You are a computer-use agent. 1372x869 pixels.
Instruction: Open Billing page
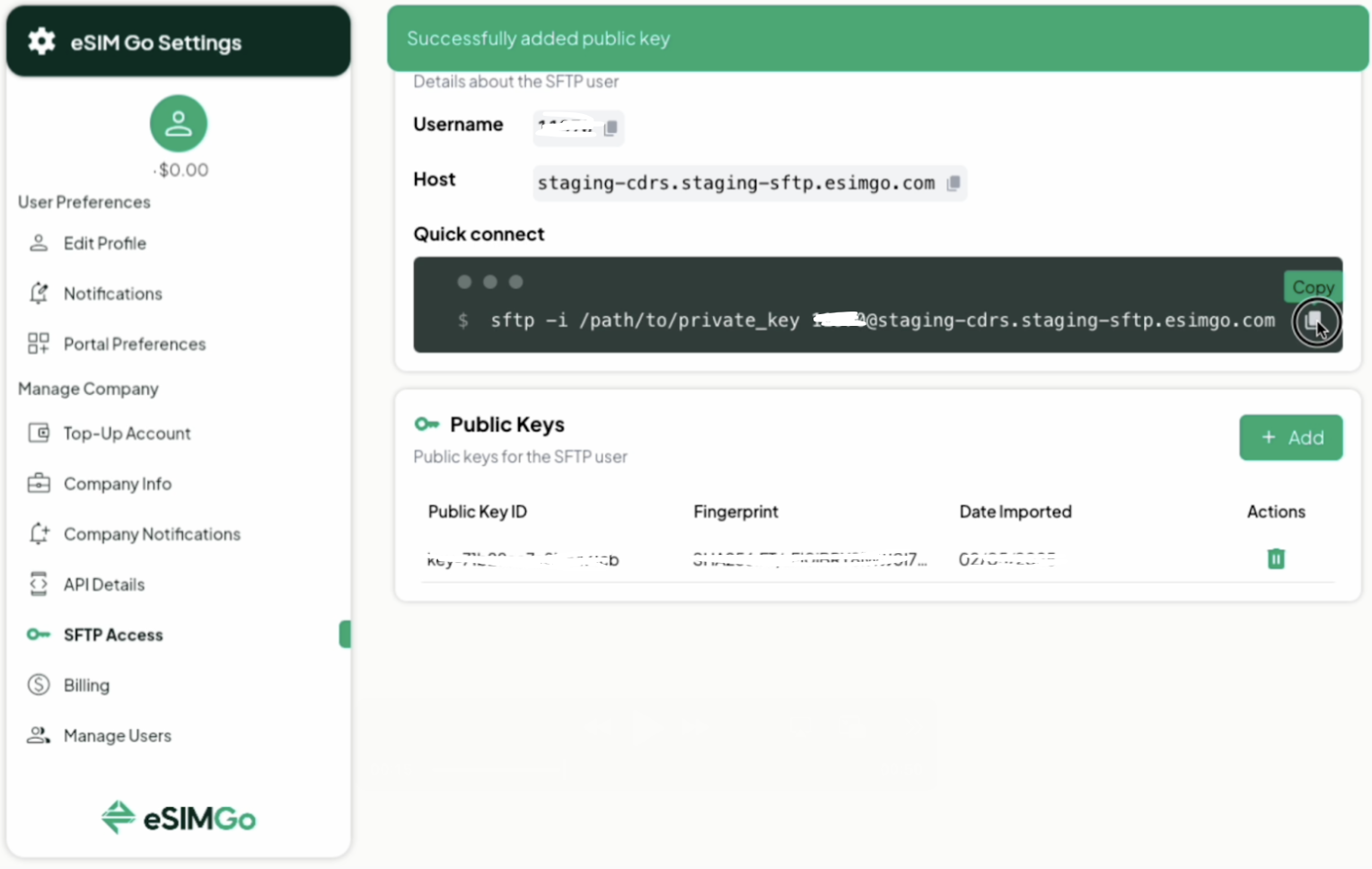pyautogui.click(x=86, y=685)
